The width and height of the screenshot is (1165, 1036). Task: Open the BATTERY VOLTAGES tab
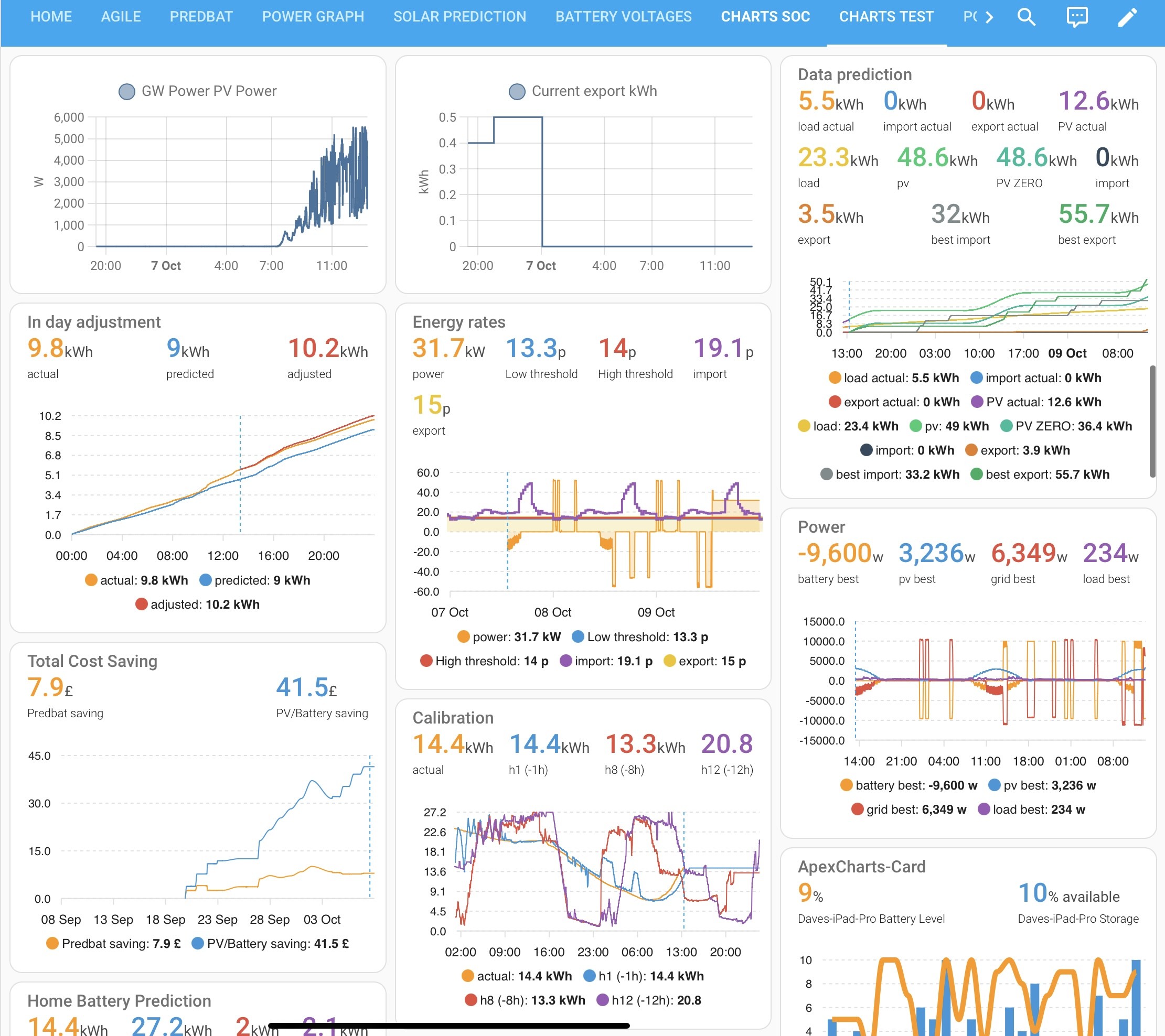pyautogui.click(x=624, y=17)
